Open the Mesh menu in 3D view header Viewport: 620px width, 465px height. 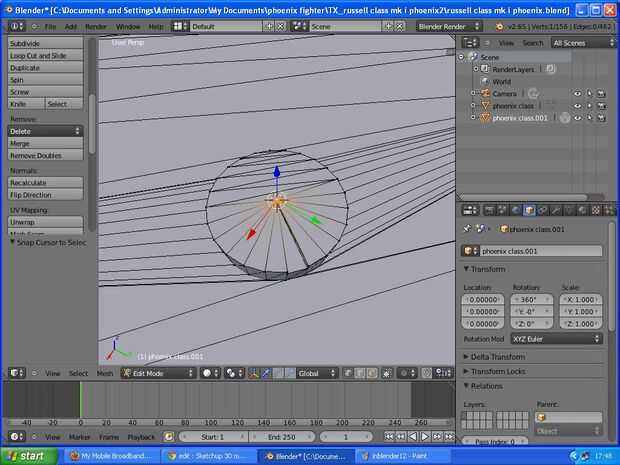click(x=105, y=373)
